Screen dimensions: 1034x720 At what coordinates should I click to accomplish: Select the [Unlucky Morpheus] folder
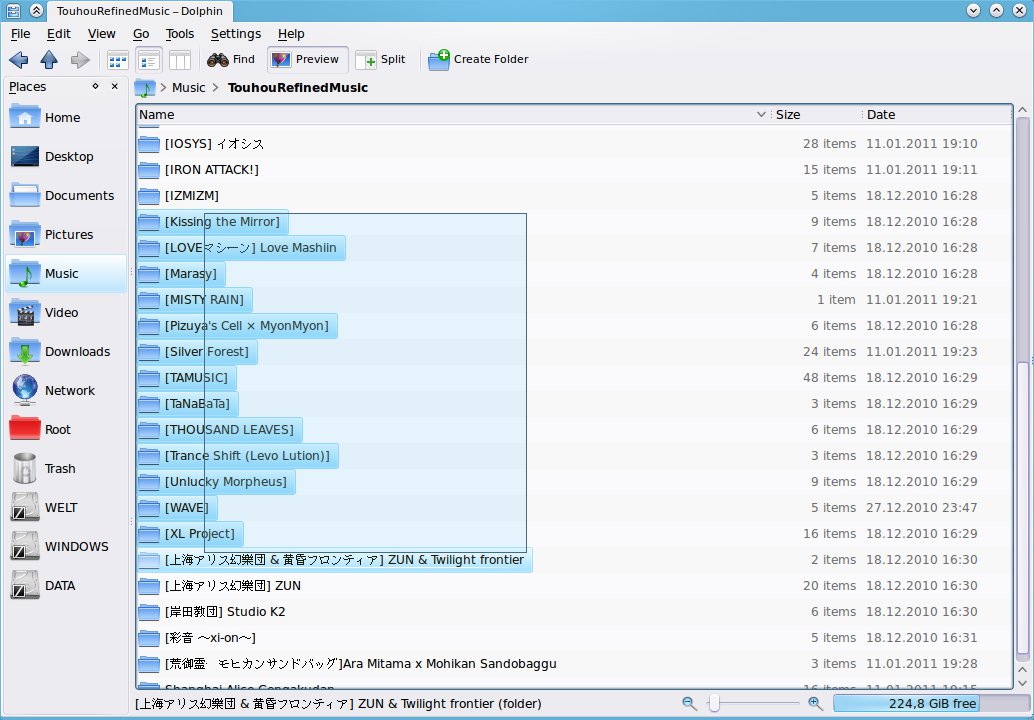coord(216,482)
